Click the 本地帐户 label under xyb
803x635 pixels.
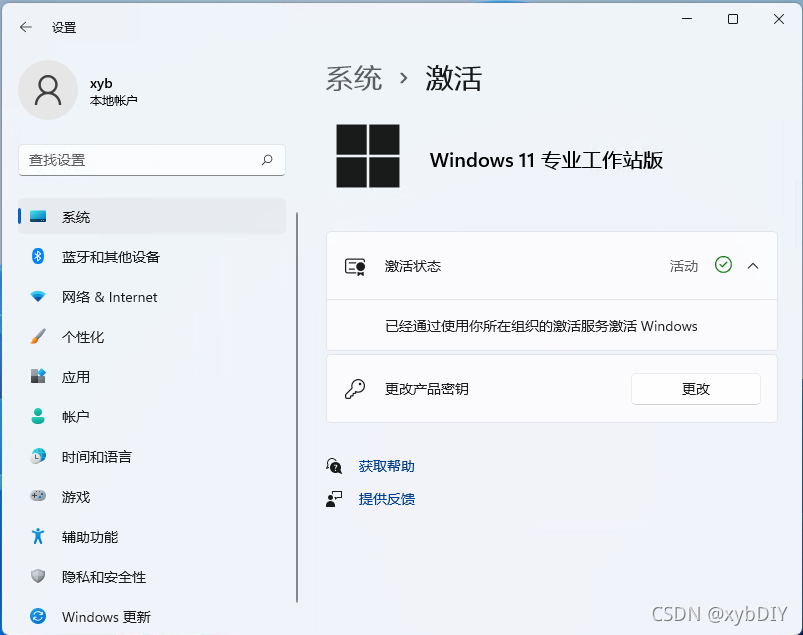tap(113, 100)
